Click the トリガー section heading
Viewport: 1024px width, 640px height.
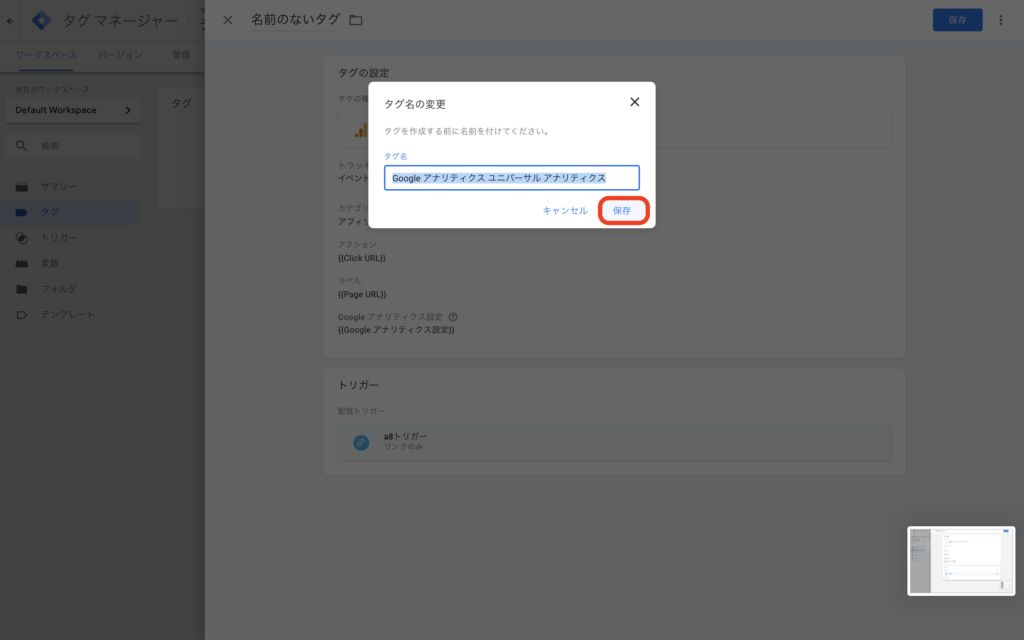pyautogui.click(x=358, y=385)
